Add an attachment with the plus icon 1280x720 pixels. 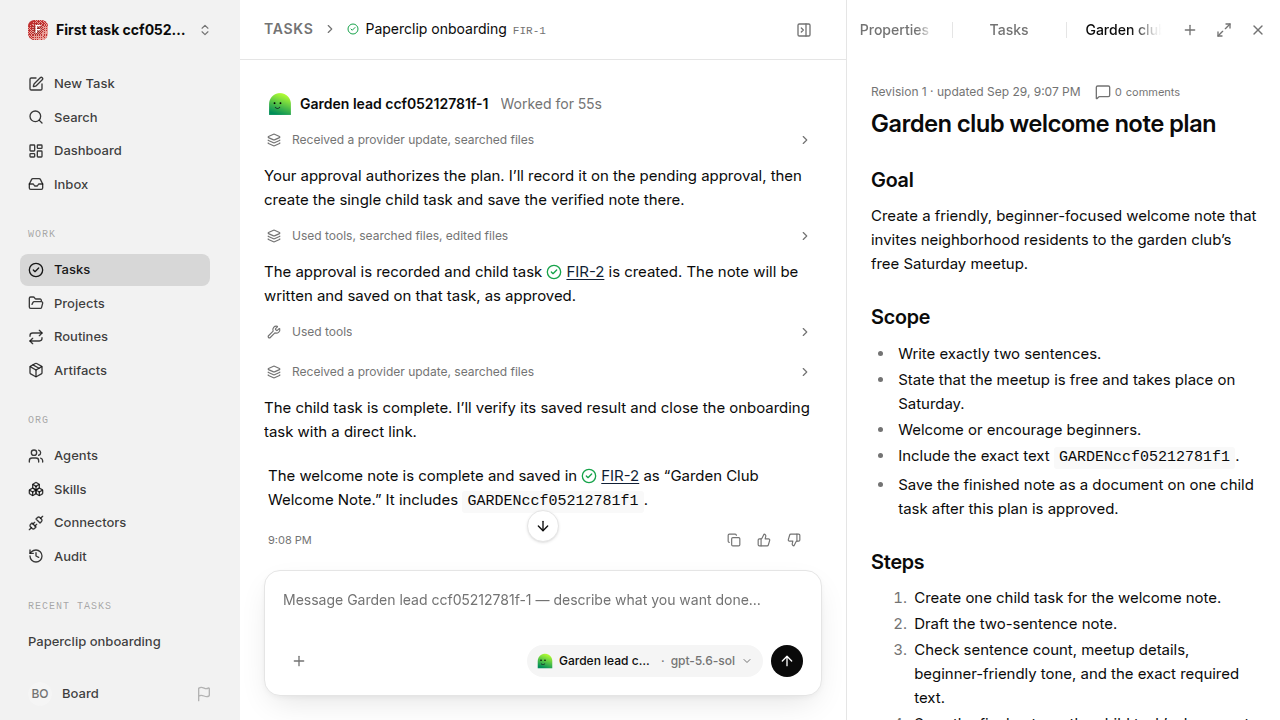tap(299, 661)
